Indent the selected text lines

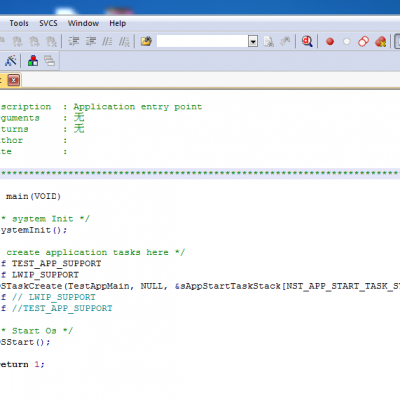pyautogui.click(x=74, y=41)
